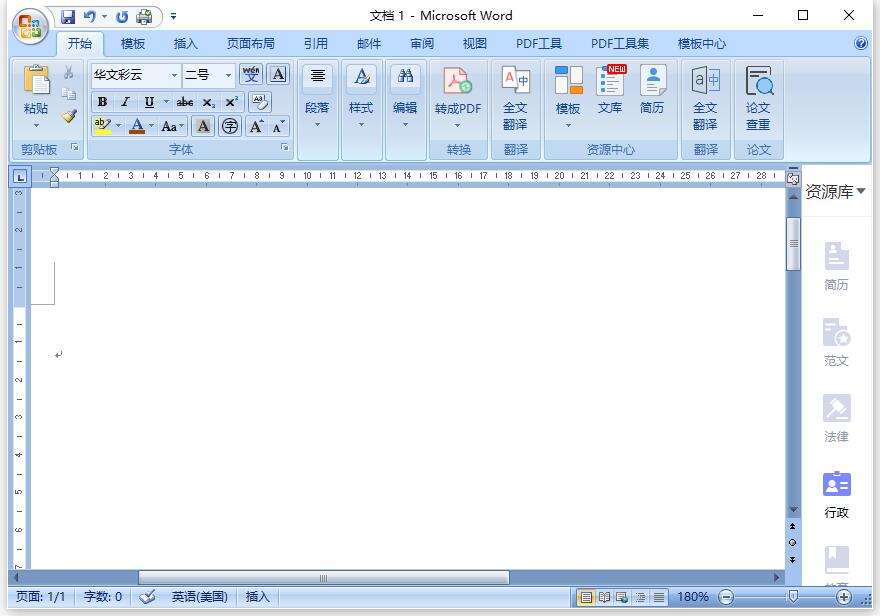Change case with the Aa button
This screenshot has height=616, width=880.
172,126
